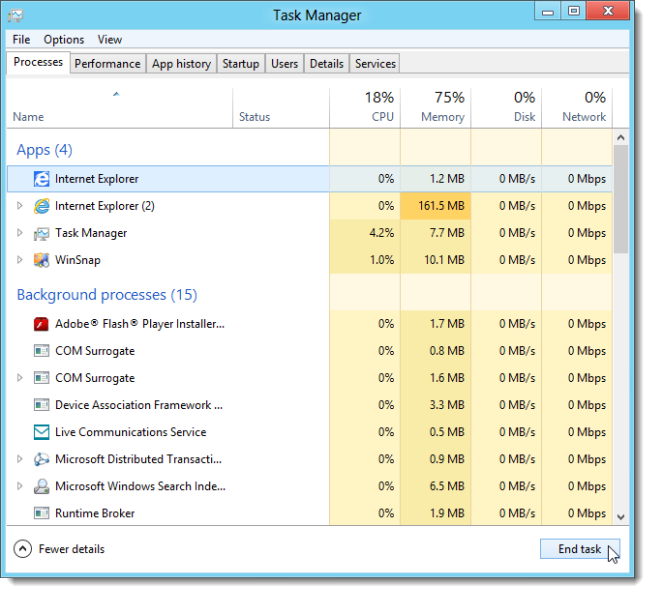
Task: Click the scrollbar down arrow
Action: pos(621,517)
